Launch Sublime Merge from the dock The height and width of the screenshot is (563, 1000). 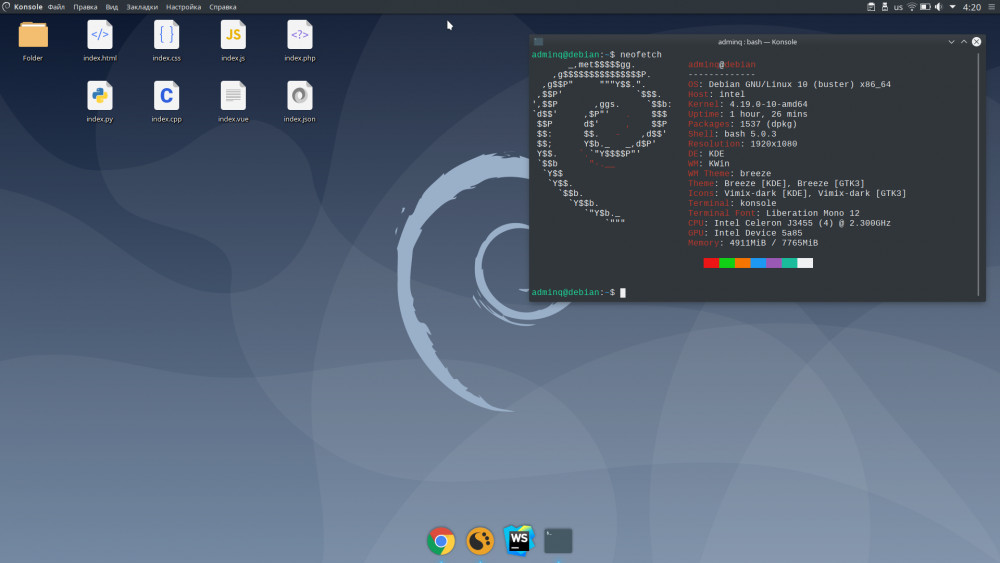tap(480, 541)
